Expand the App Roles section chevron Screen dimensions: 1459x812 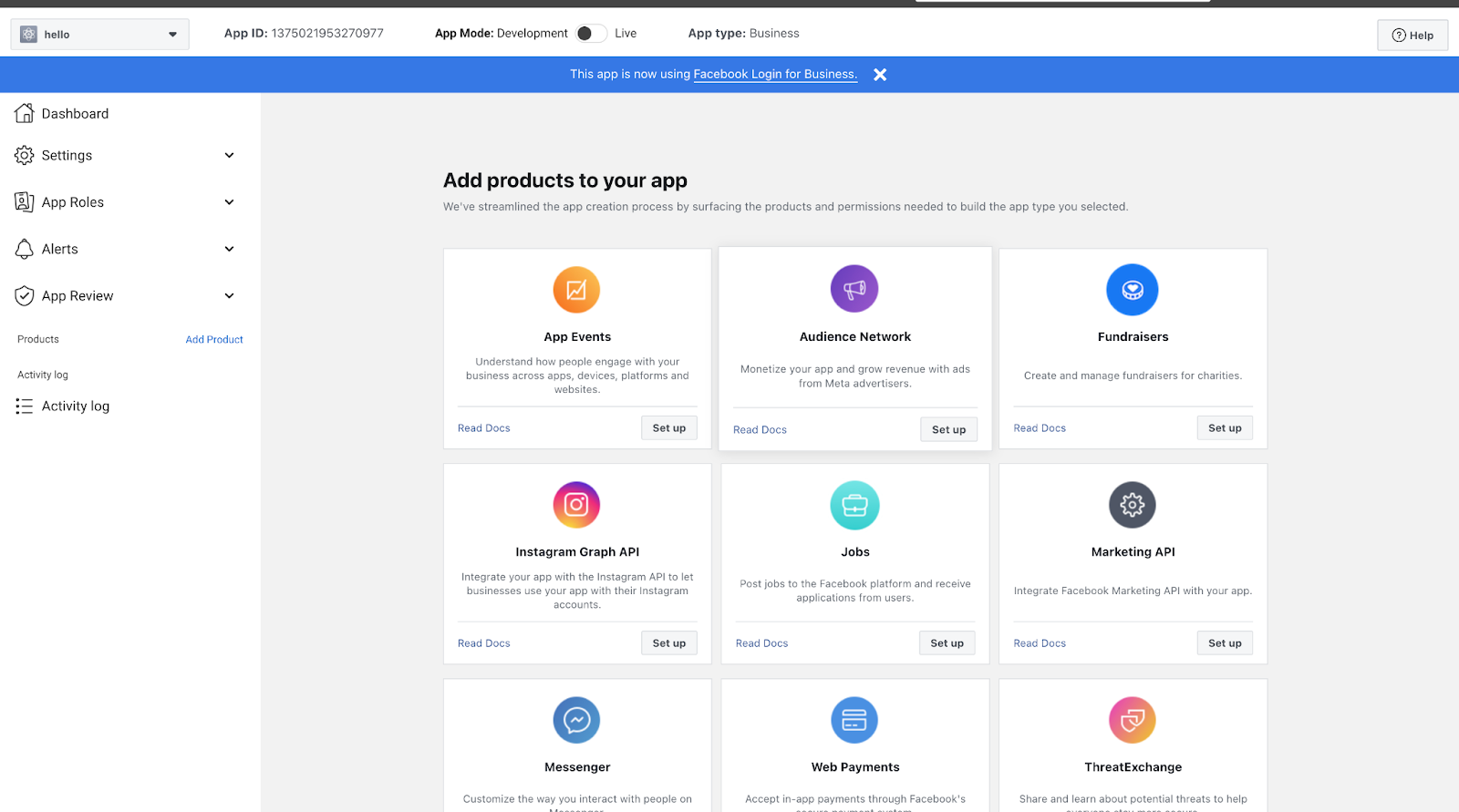pyautogui.click(x=230, y=202)
